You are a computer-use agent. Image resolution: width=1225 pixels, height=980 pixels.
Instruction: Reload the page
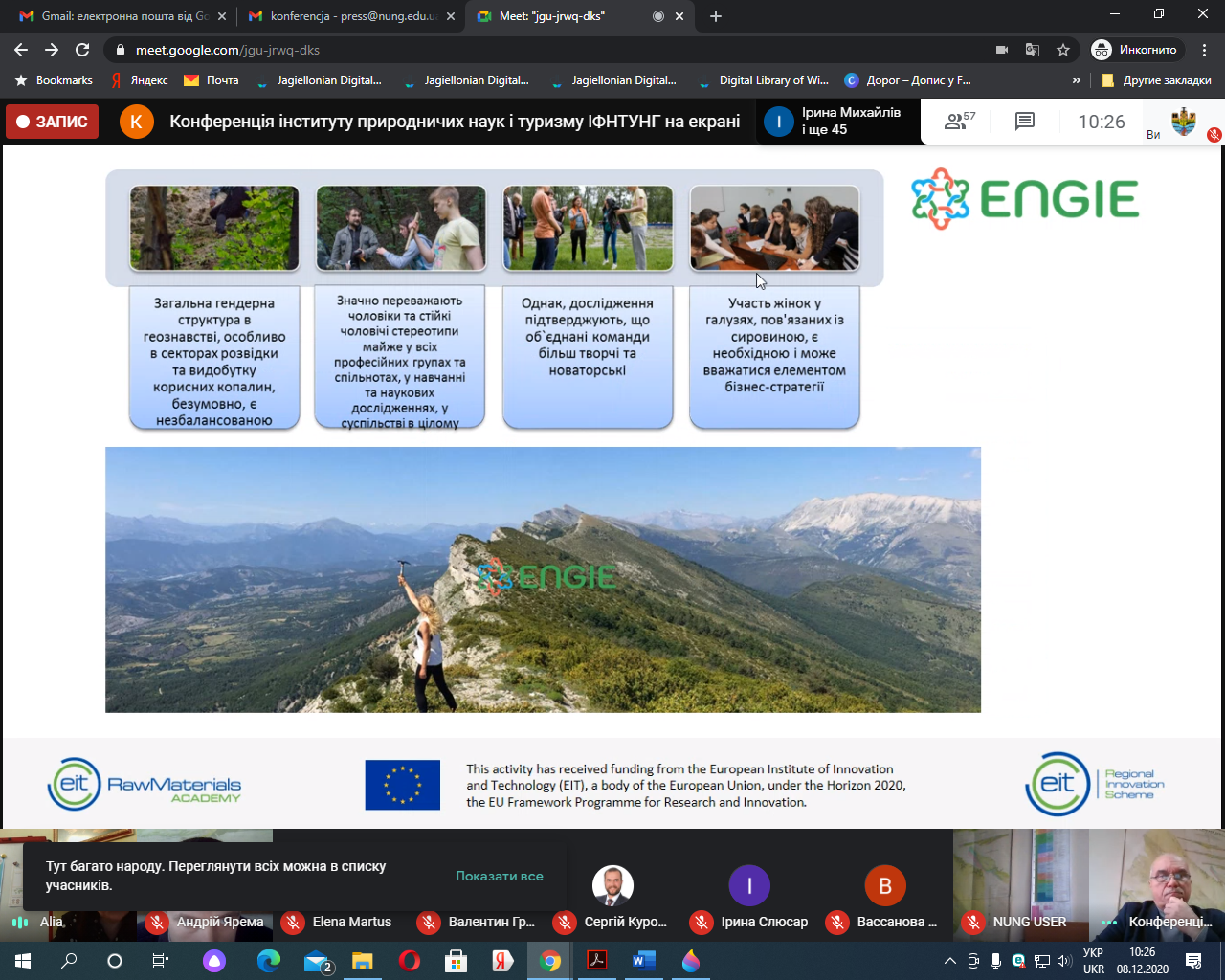pos(82,50)
